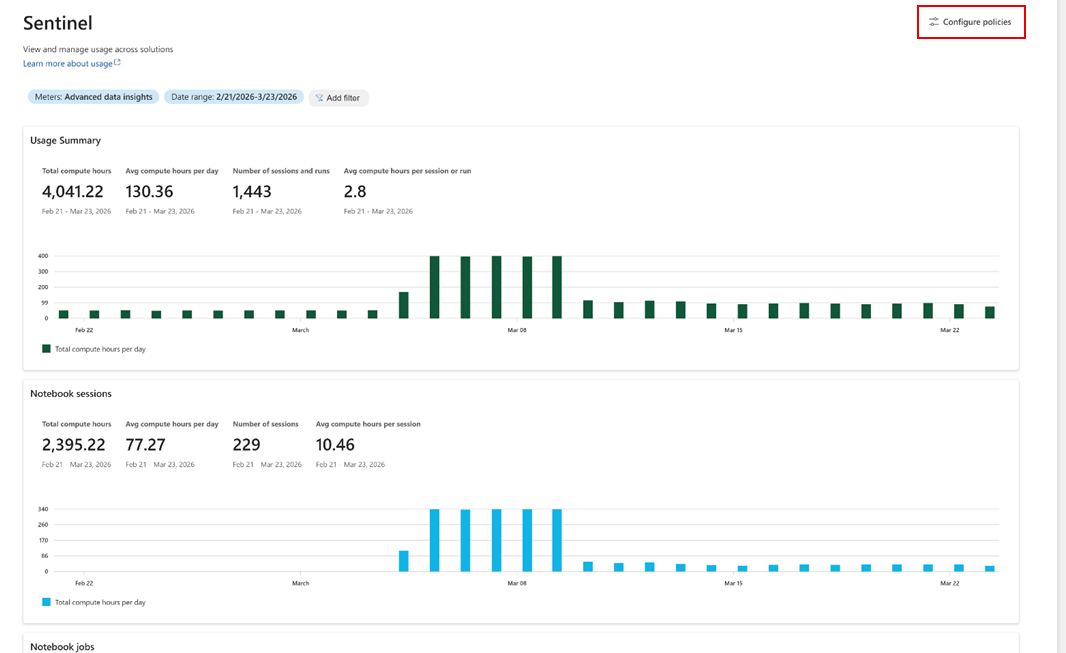Click the Mar 15 label on Notebook sessions axis

pyautogui.click(x=733, y=583)
